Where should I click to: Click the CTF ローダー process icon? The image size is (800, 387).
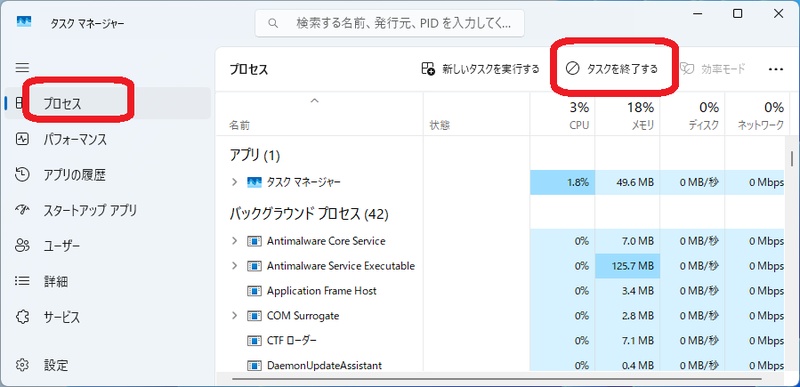point(254,340)
